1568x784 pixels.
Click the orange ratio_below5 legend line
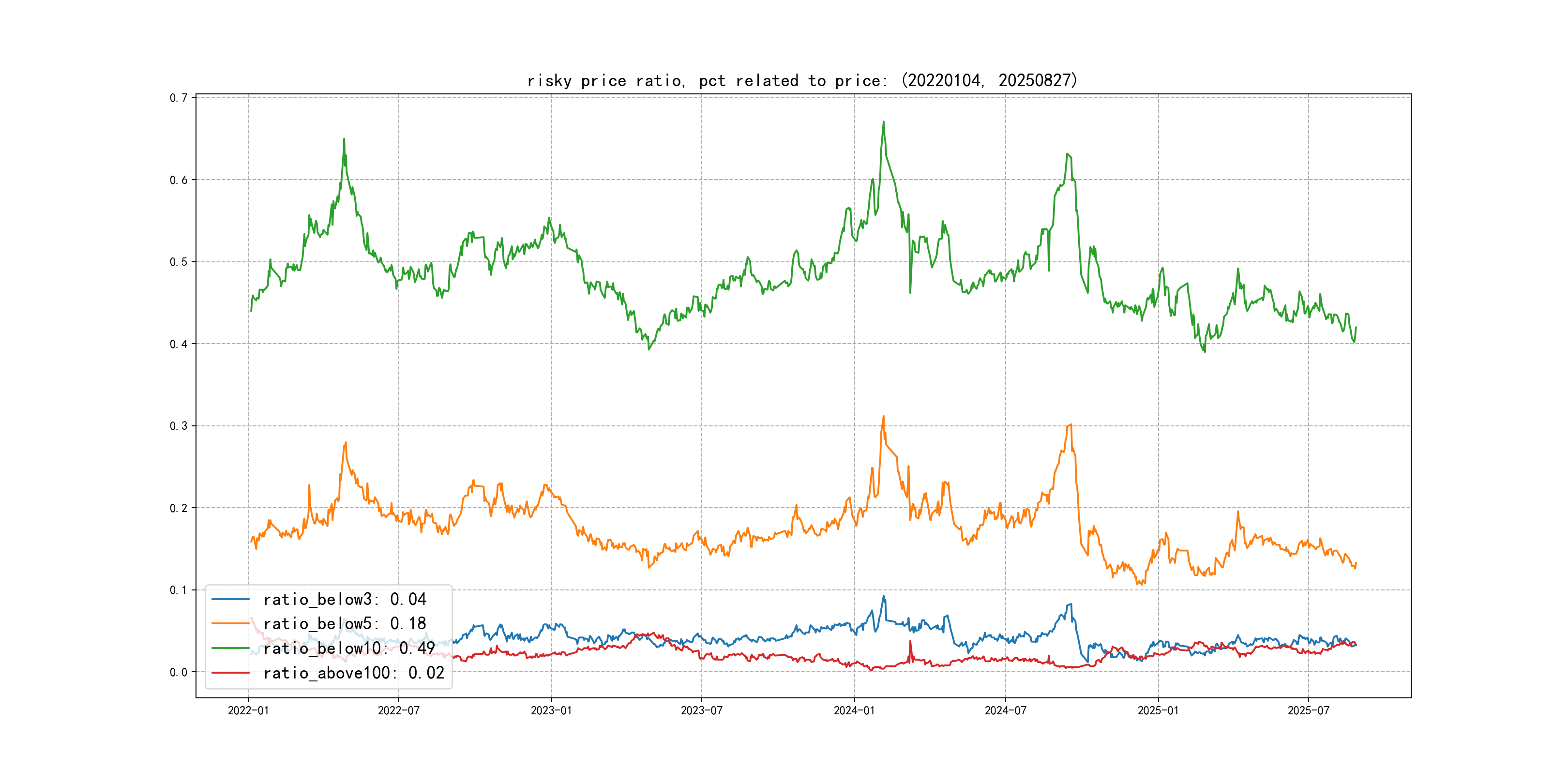pyautogui.click(x=230, y=624)
